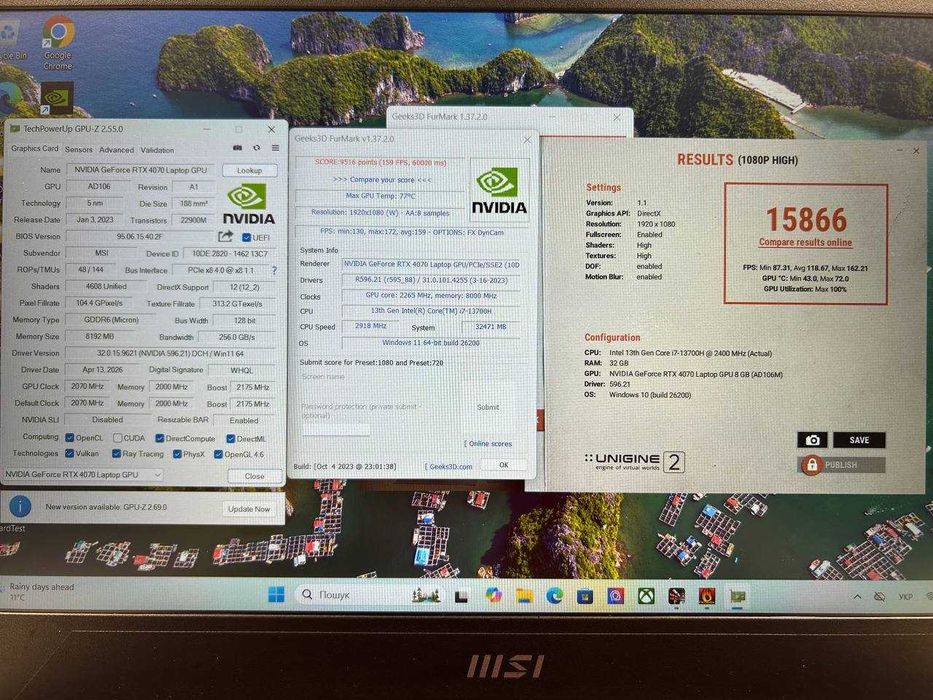Screen dimensions: 933x700
Task: Click OK in the FurMark dialog
Action: [503, 465]
